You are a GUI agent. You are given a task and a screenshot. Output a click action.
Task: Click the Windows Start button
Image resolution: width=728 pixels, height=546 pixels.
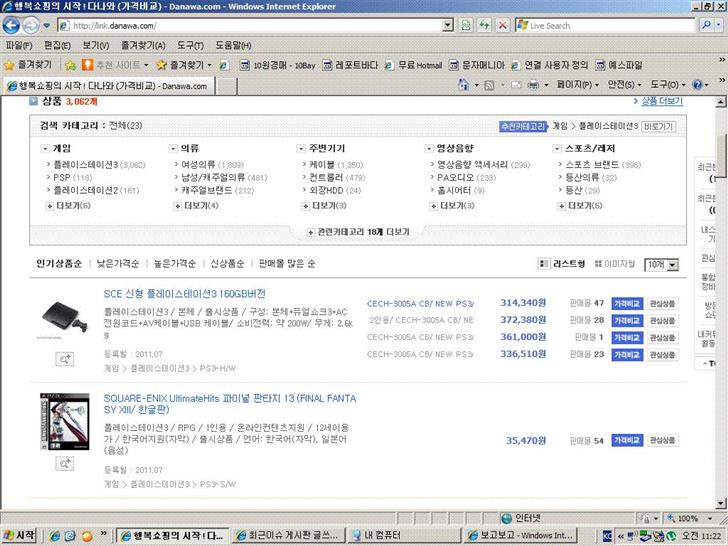click(19, 536)
